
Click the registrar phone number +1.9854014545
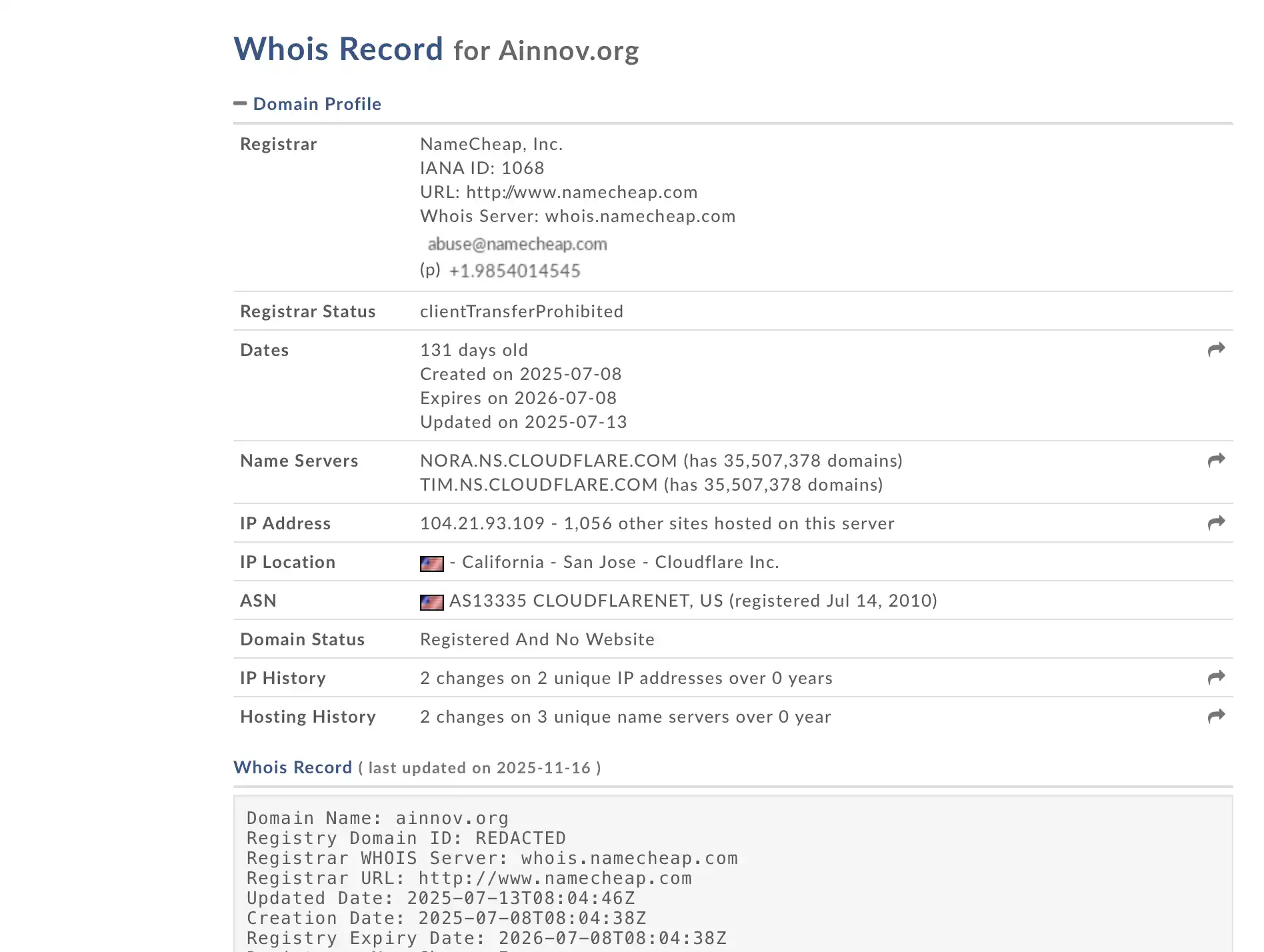tap(514, 271)
